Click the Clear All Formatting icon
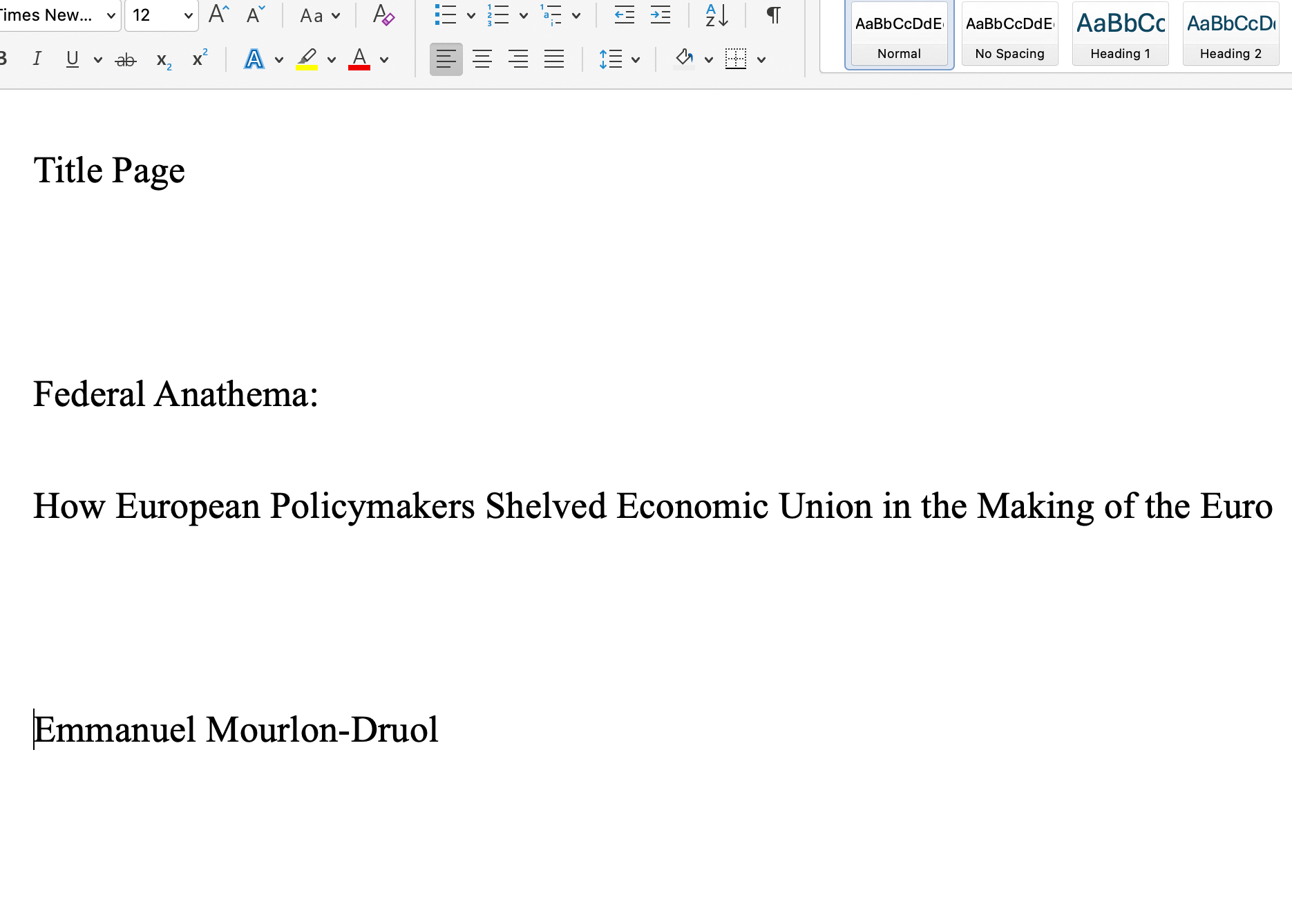The width and height of the screenshot is (1292, 924). [x=383, y=15]
